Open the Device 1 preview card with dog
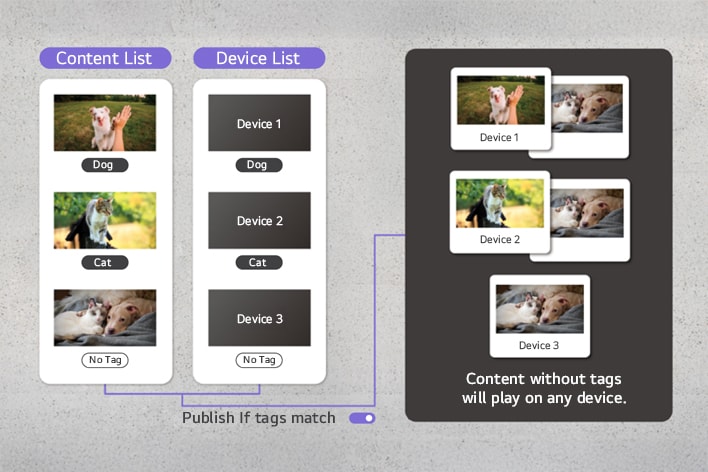The width and height of the screenshot is (708, 472). coord(501,109)
